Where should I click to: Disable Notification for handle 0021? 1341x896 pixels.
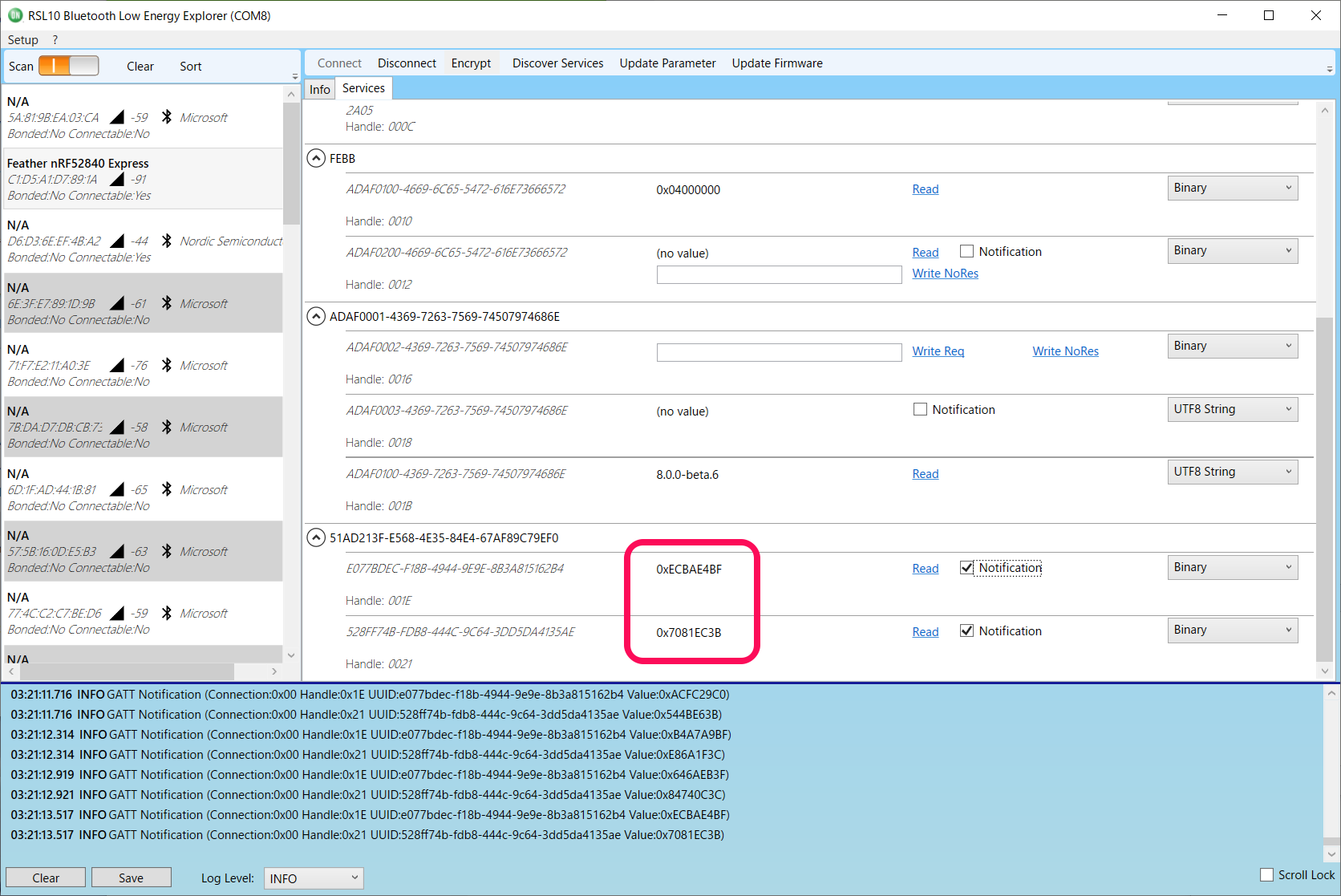[967, 631]
